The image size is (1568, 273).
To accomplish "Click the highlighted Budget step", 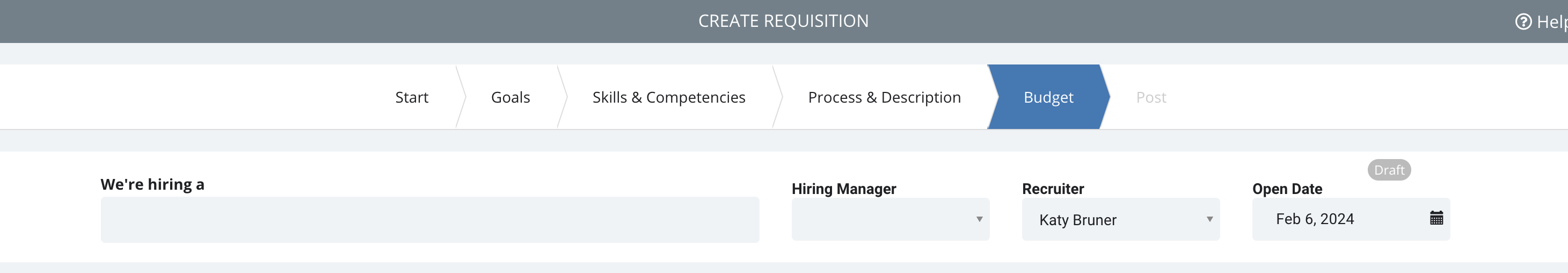I will pyautogui.click(x=1048, y=97).
